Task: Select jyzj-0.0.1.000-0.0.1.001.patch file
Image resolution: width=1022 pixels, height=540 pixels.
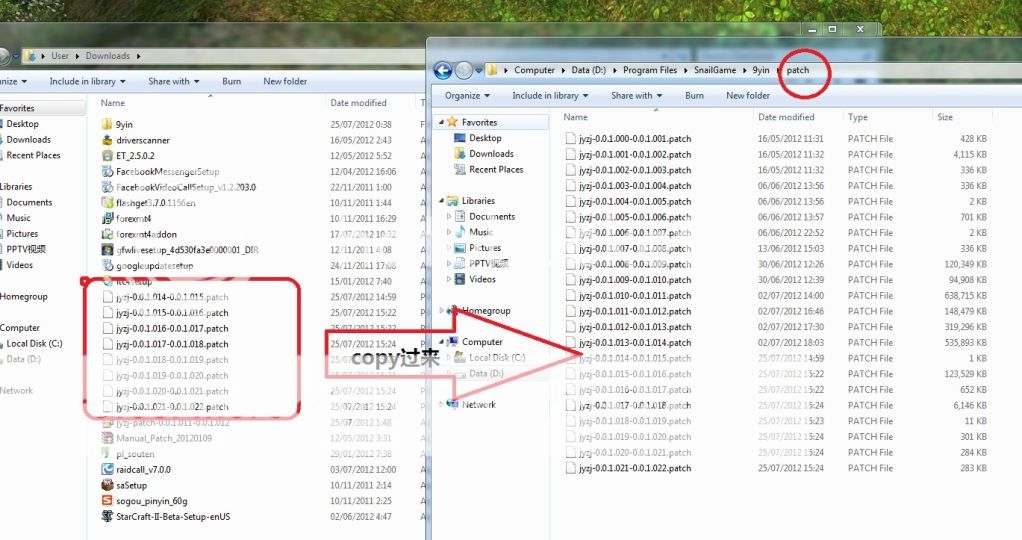Action: point(636,139)
